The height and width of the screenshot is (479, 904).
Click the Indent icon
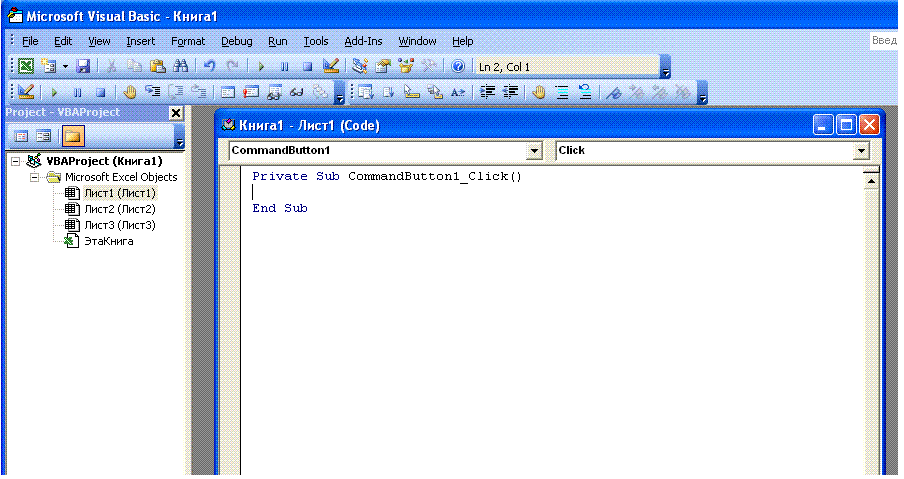pos(487,92)
